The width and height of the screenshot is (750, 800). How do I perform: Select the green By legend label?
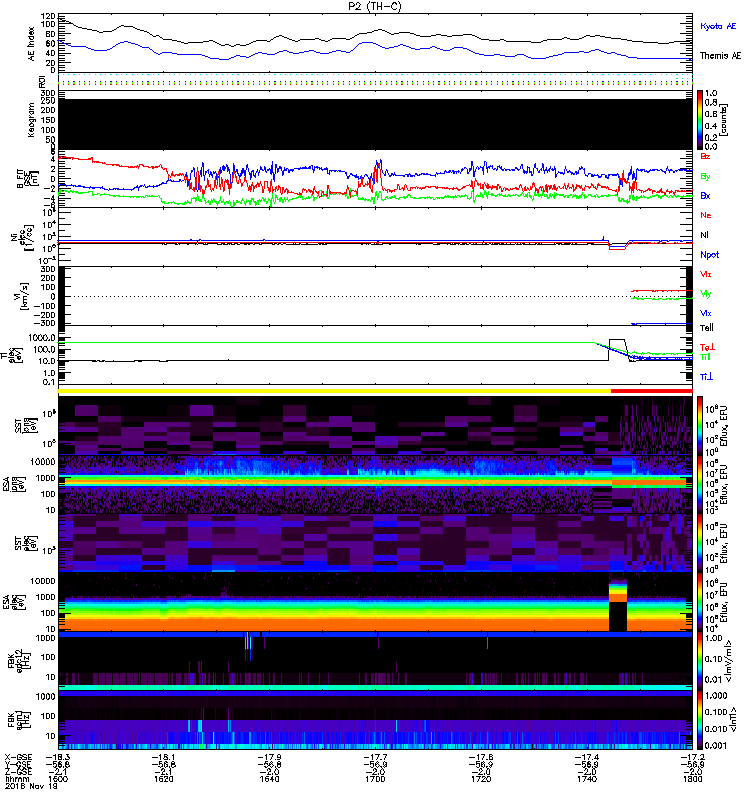click(x=705, y=176)
